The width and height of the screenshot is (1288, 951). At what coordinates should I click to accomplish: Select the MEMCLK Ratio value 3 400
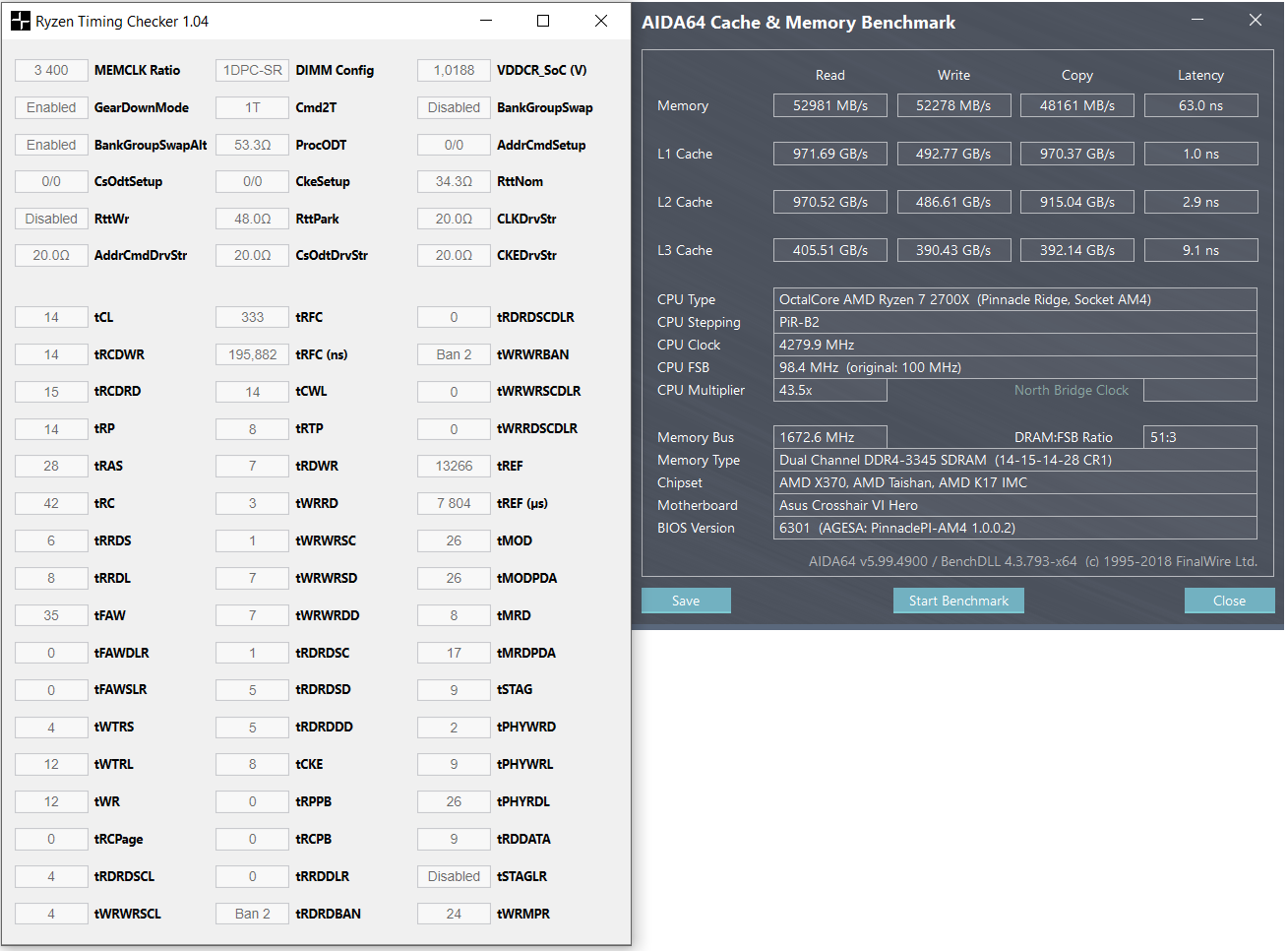(51, 70)
